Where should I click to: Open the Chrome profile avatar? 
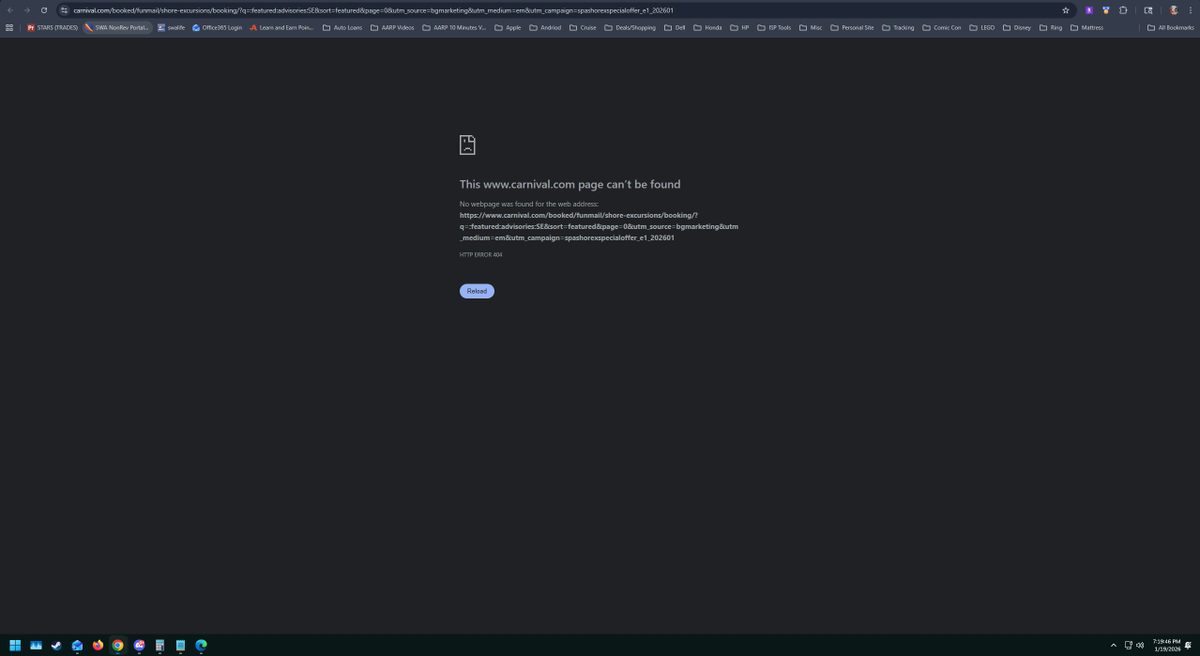tap(1174, 10)
